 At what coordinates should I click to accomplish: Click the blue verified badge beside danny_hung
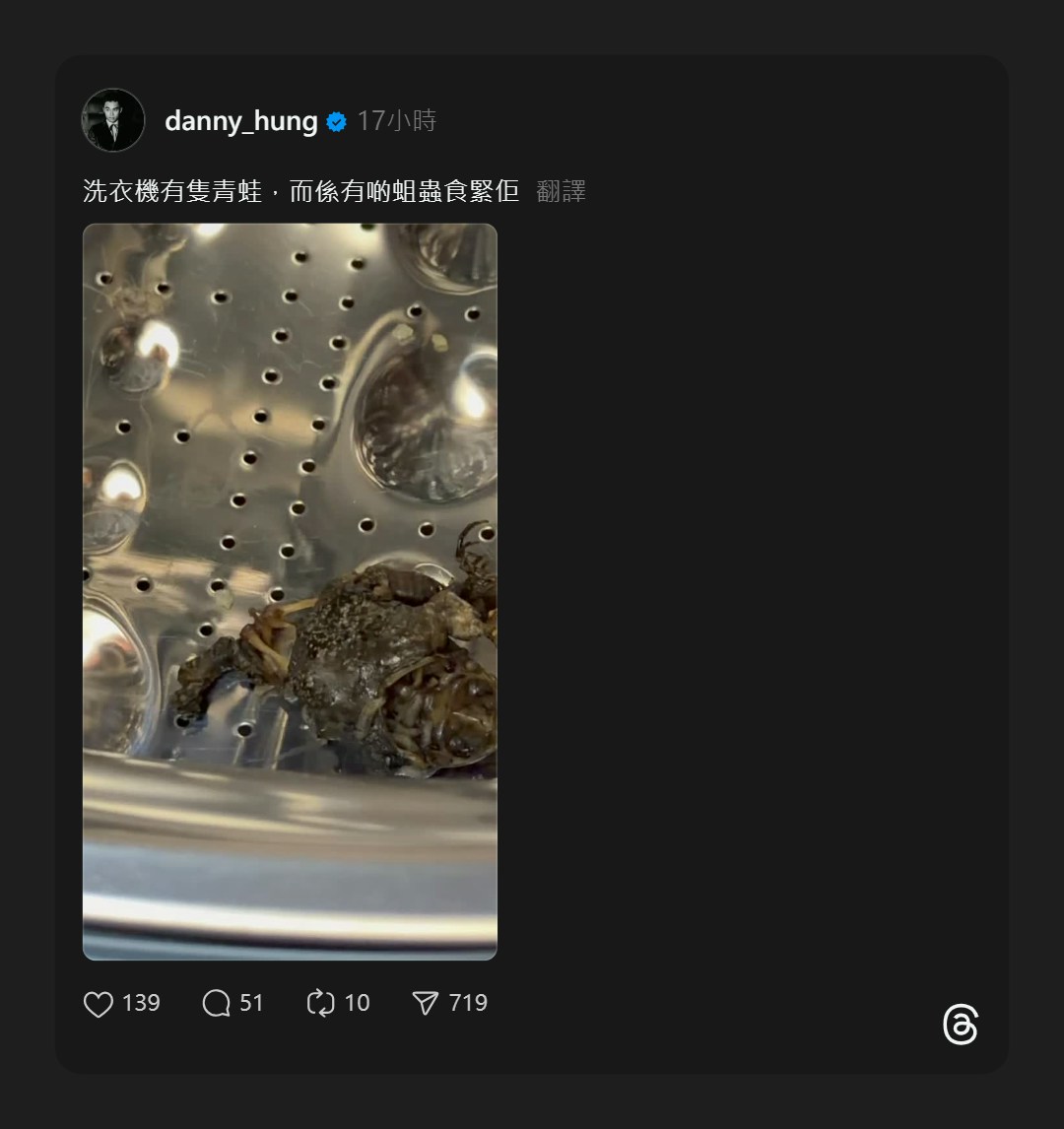coord(336,122)
